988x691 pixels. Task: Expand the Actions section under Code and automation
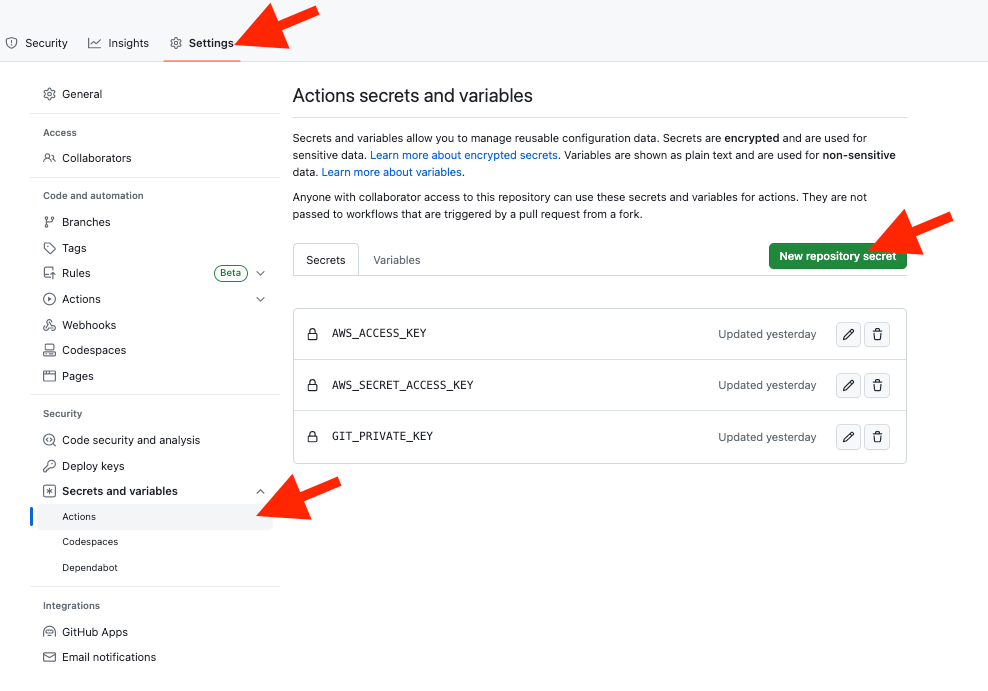[260, 298]
